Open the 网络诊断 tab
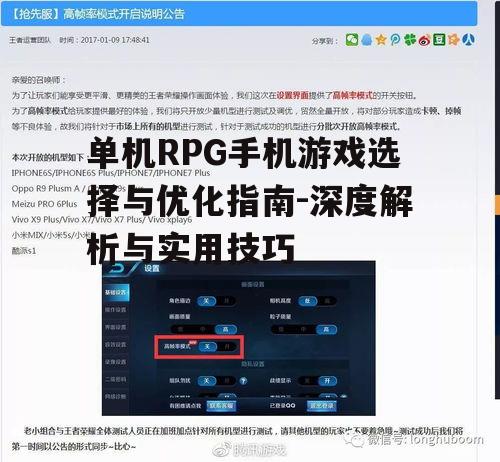The height and width of the screenshot is (462, 500). (x=116, y=396)
